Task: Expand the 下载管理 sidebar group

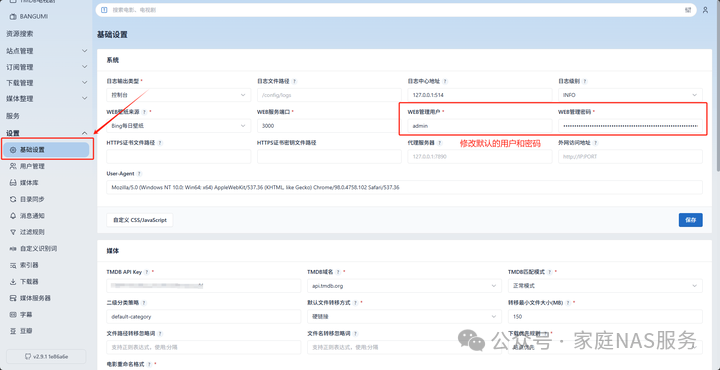Action: pyautogui.click(x=46, y=83)
